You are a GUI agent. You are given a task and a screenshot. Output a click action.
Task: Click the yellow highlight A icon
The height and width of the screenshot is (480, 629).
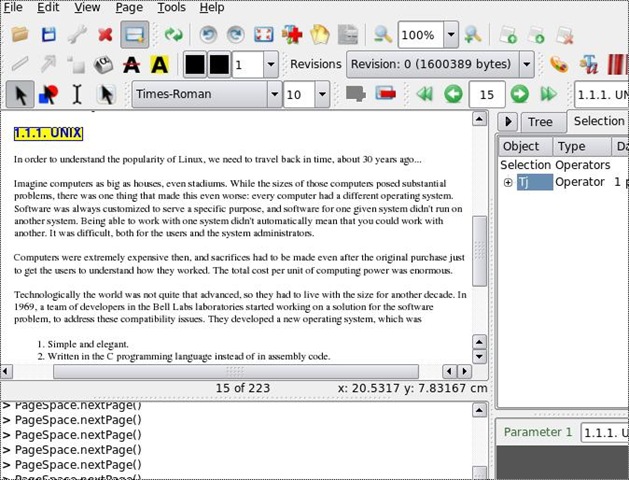coord(159,64)
